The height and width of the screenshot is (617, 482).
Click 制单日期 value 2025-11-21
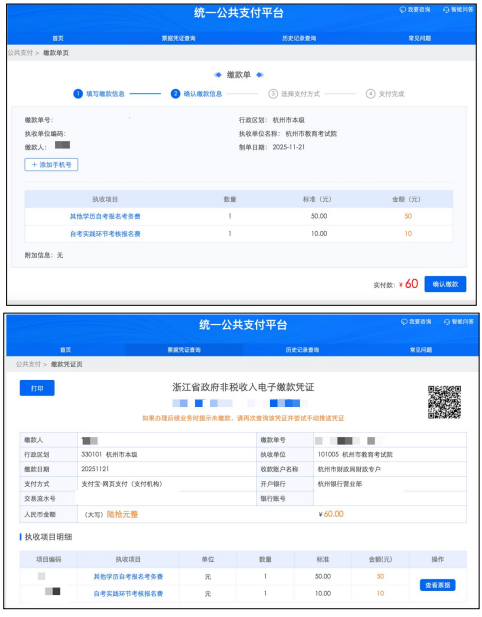coord(289,147)
